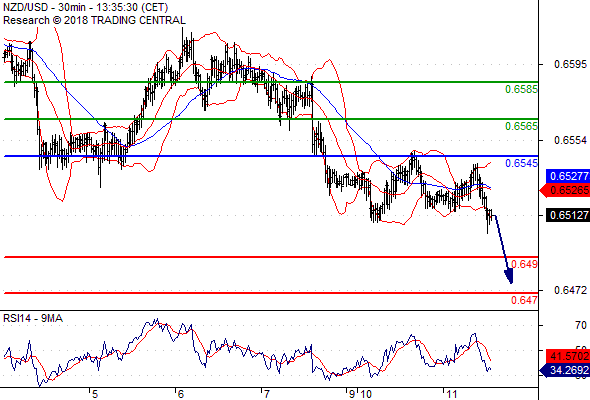Select the 0.6545 blue pivot label

pyautogui.click(x=522, y=163)
